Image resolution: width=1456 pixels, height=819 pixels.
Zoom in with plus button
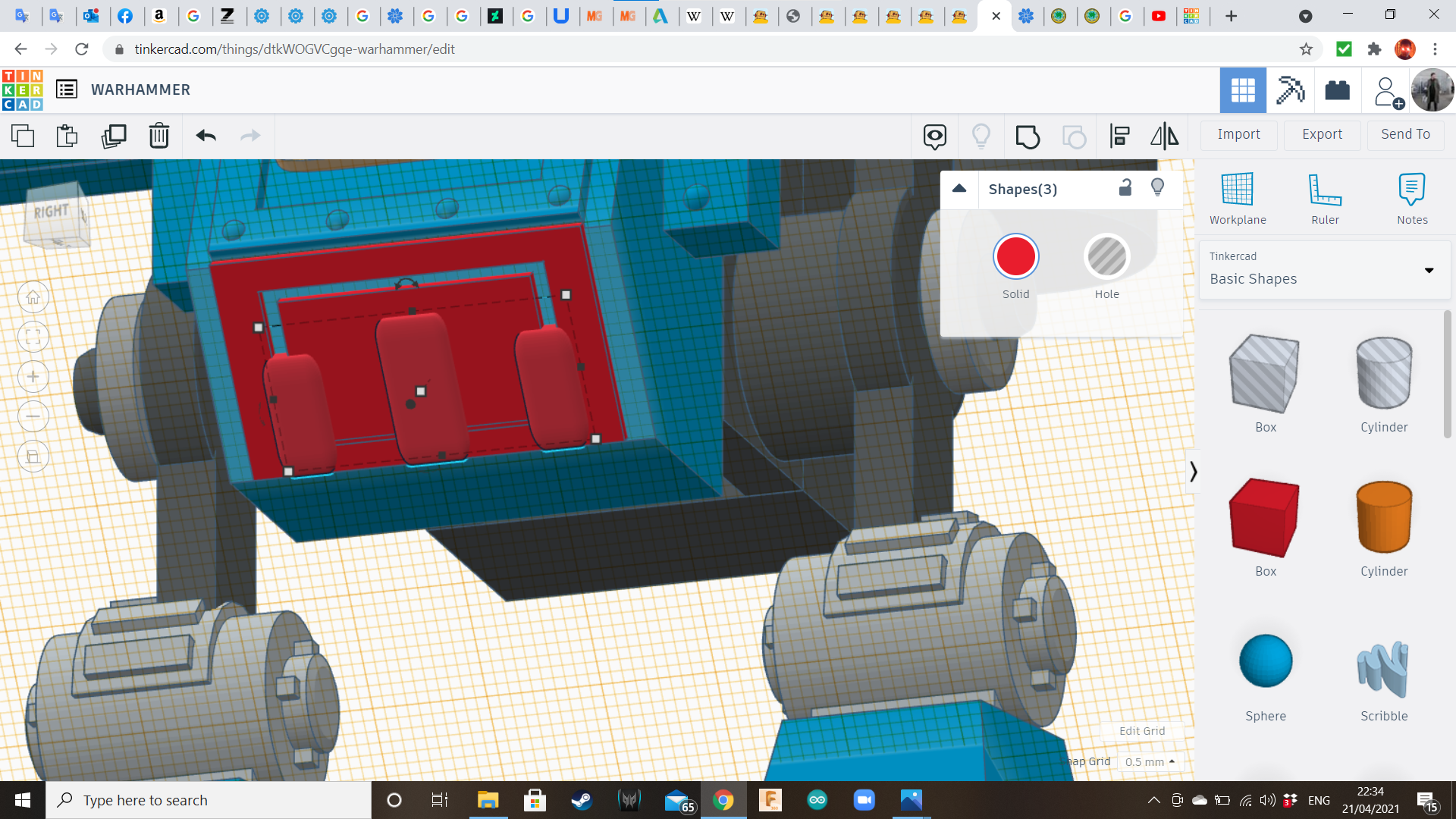pos(33,377)
